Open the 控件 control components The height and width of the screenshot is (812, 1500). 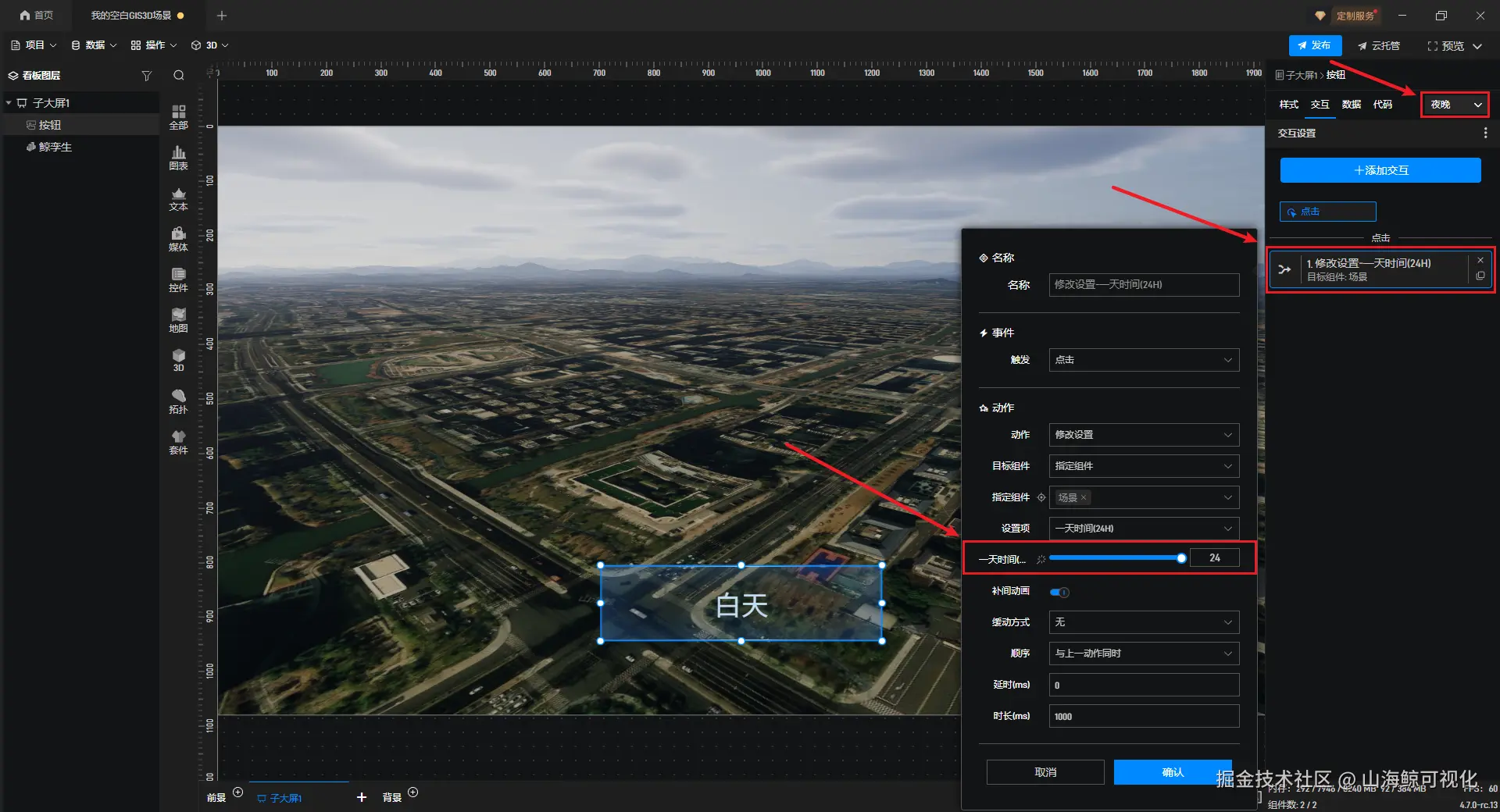click(179, 280)
